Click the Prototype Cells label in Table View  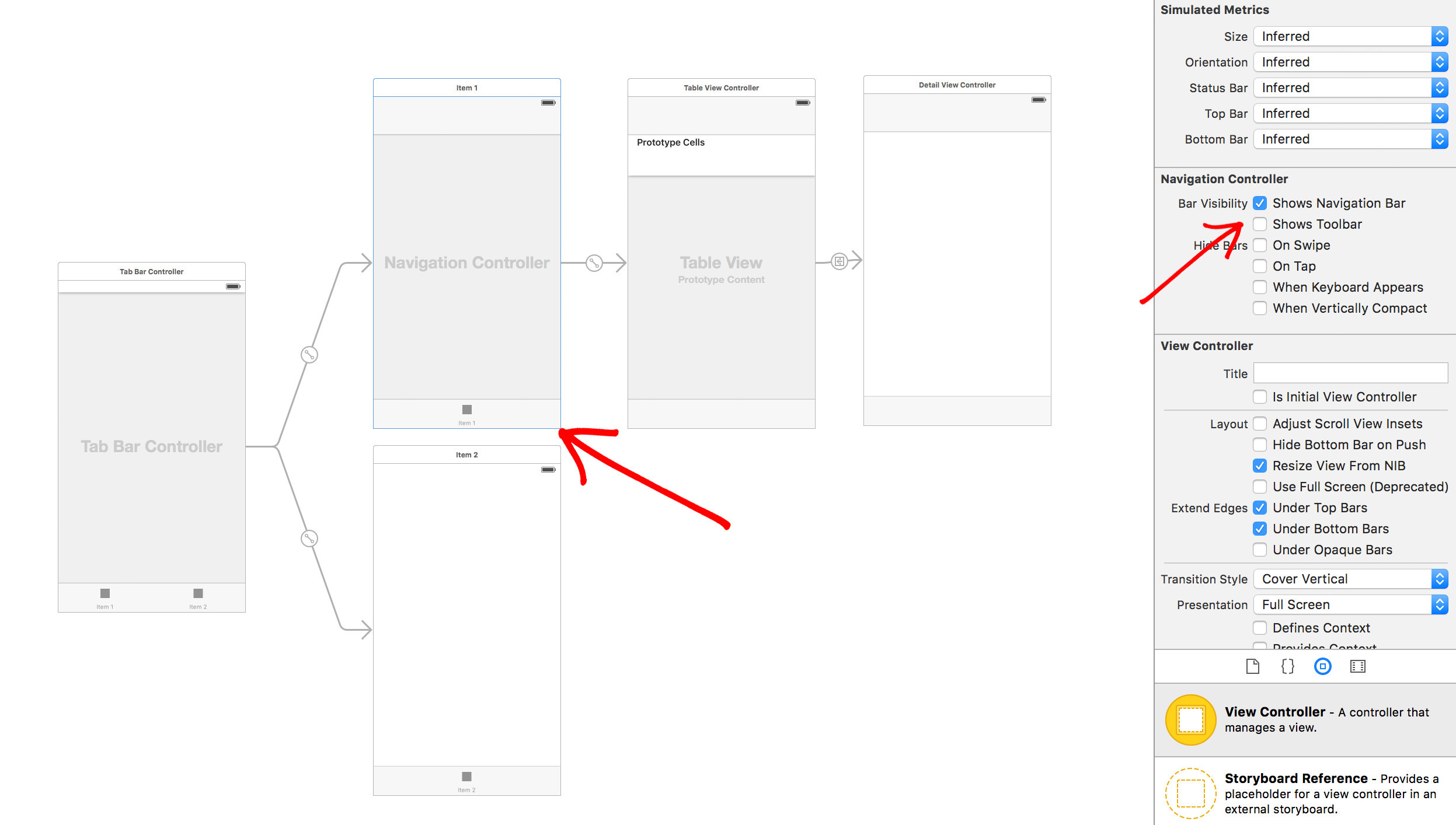(671, 142)
